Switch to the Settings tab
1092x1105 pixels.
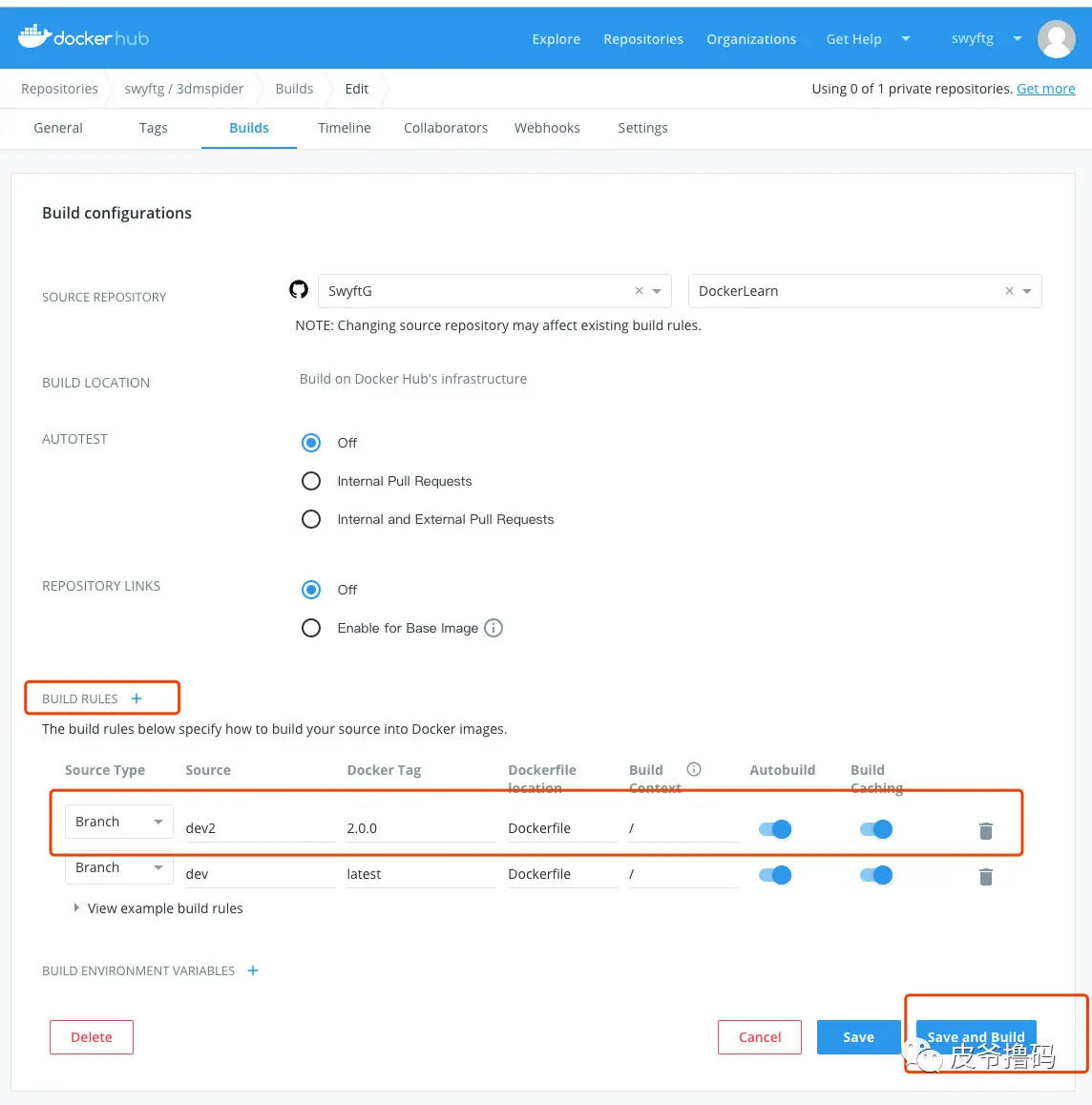coord(643,128)
